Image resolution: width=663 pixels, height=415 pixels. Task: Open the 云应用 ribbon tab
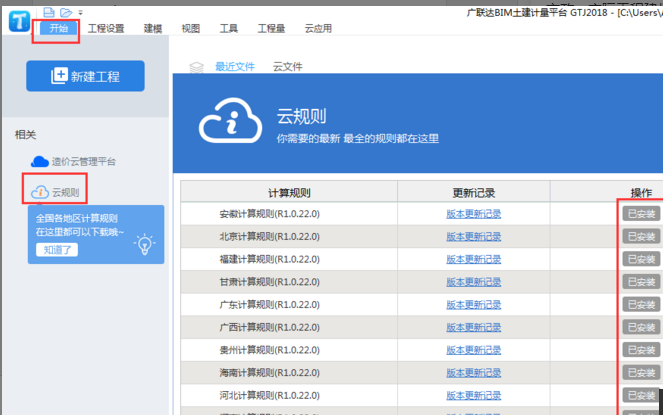tap(318, 28)
